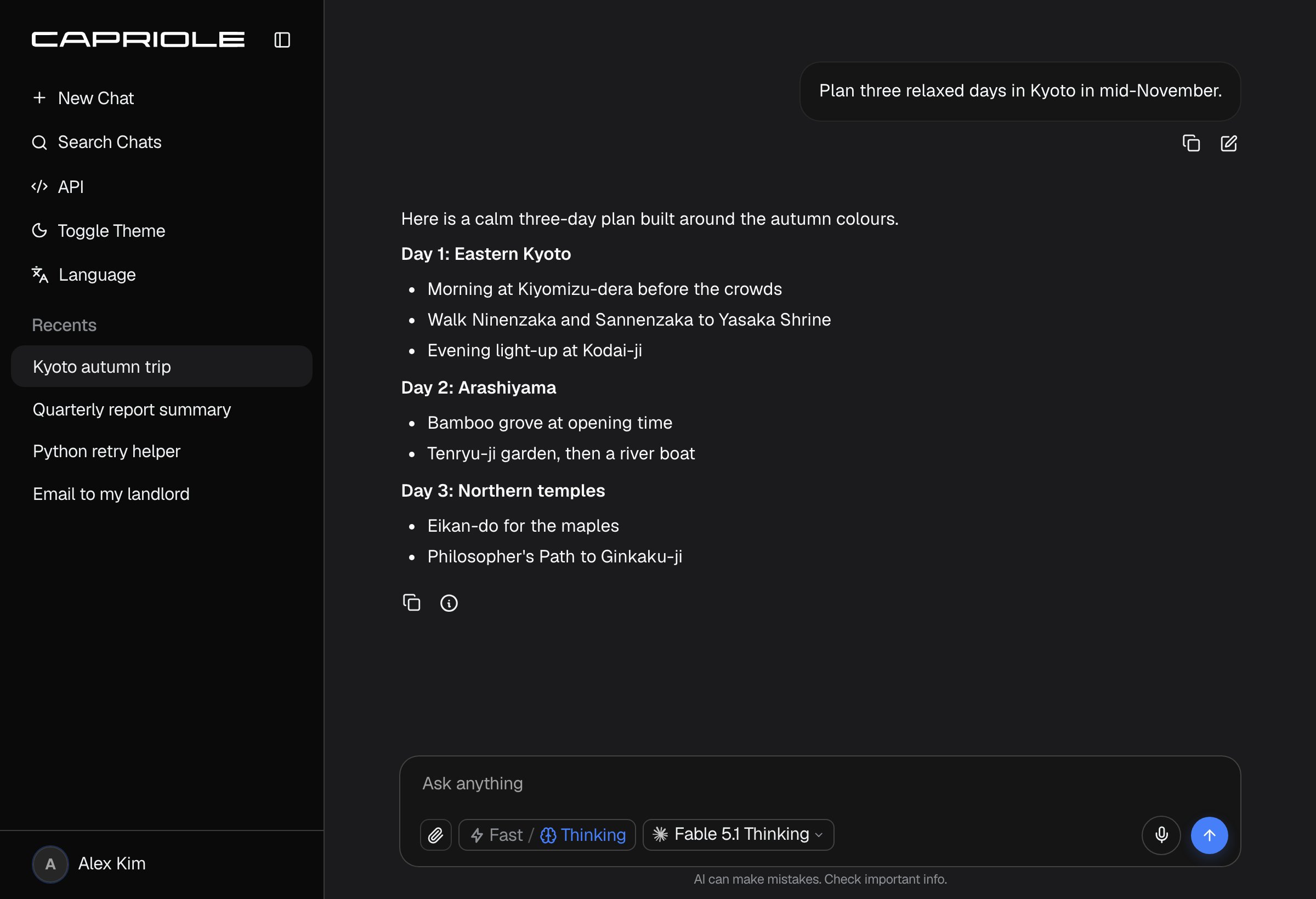Open the API page
The image size is (1316, 899).
click(x=58, y=186)
